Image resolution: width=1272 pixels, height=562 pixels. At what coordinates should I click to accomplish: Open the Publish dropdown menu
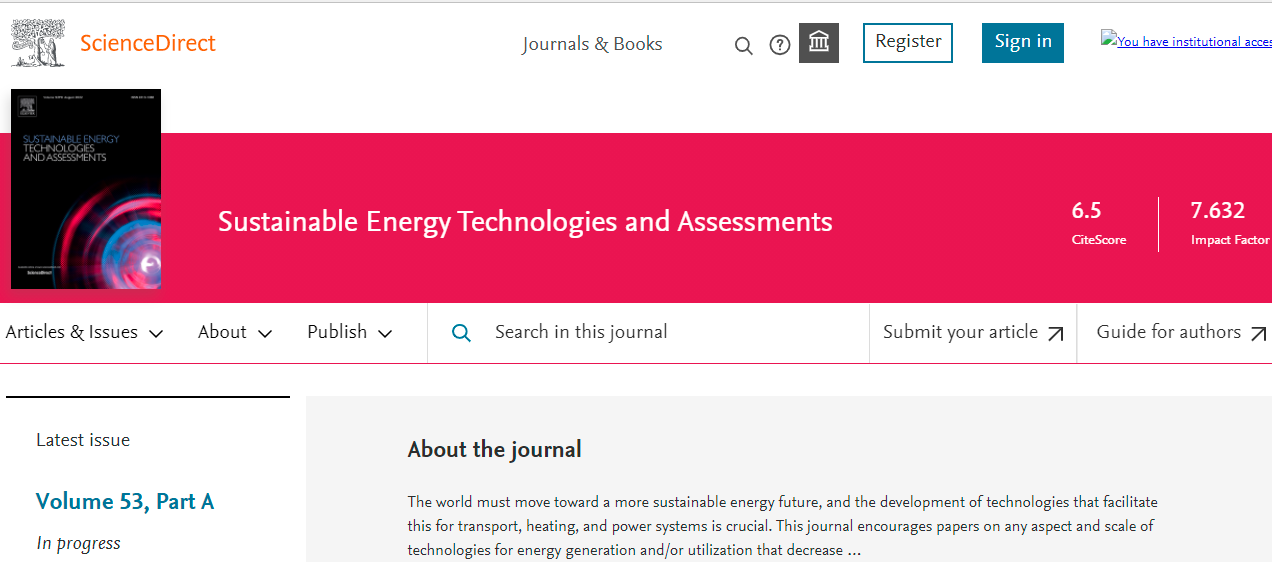click(350, 333)
